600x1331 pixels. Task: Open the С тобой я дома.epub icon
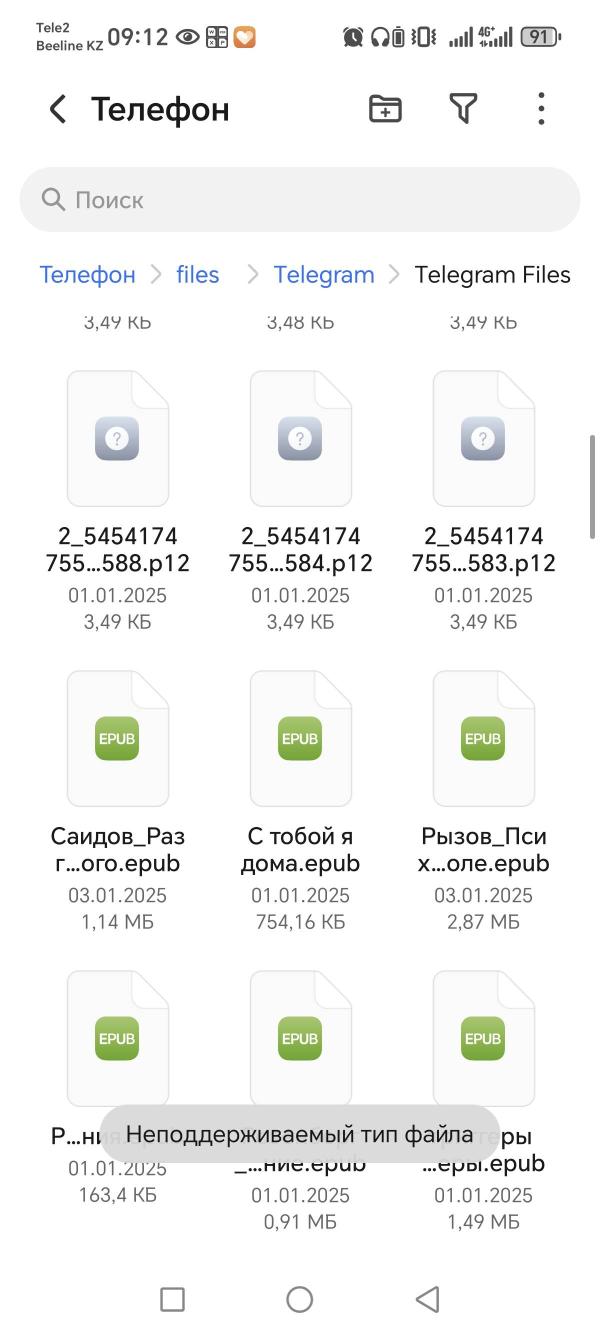click(301, 739)
